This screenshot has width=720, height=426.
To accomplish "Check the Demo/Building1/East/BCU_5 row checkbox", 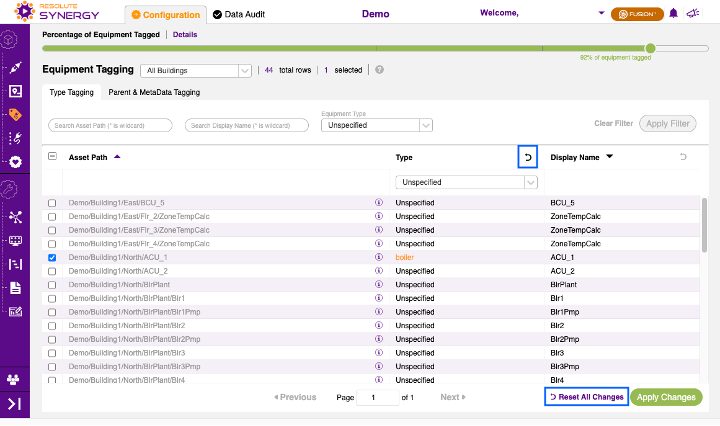I will (x=53, y=203).
